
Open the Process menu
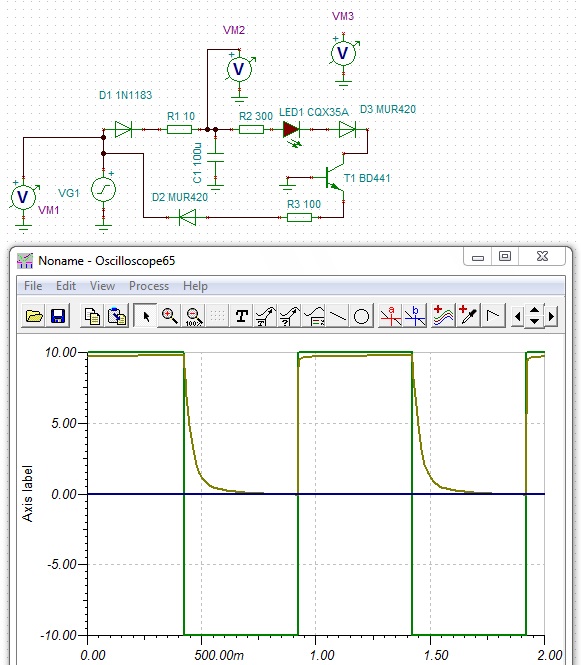(149, 286)
